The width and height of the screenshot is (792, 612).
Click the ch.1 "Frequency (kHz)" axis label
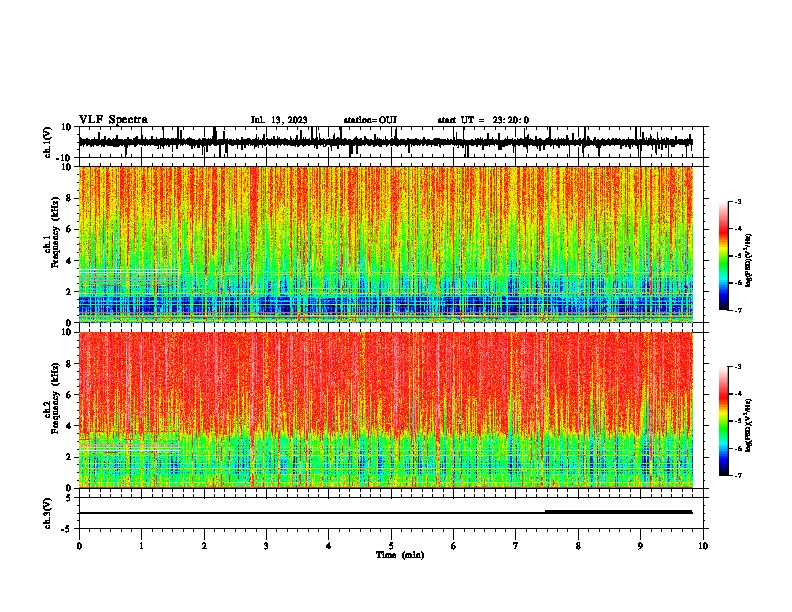point(55,232)
